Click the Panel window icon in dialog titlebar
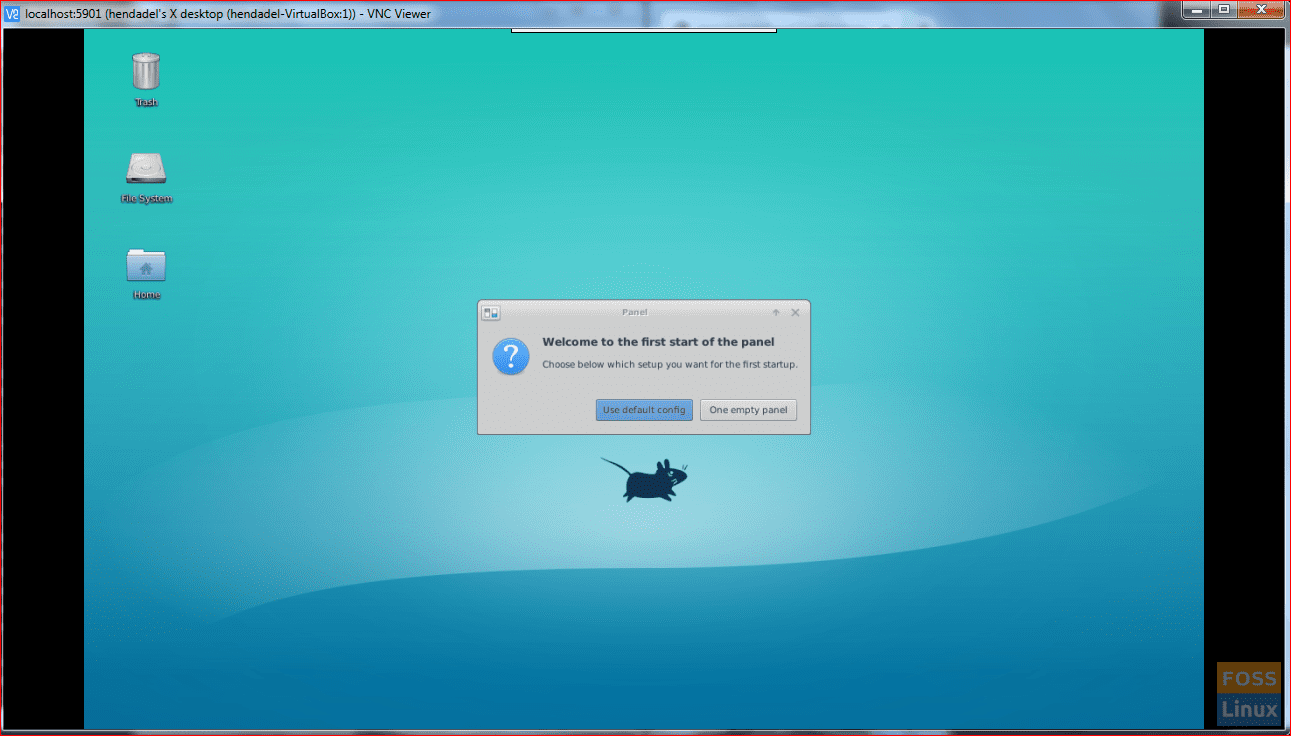Screen dimensions: 1291x736 (x=490, y=312)
